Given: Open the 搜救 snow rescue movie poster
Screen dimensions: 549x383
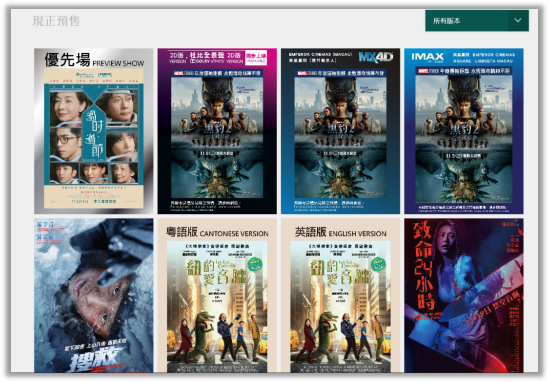Looking at the screenshot, I should pyautogui.click(x=93, y=295).
